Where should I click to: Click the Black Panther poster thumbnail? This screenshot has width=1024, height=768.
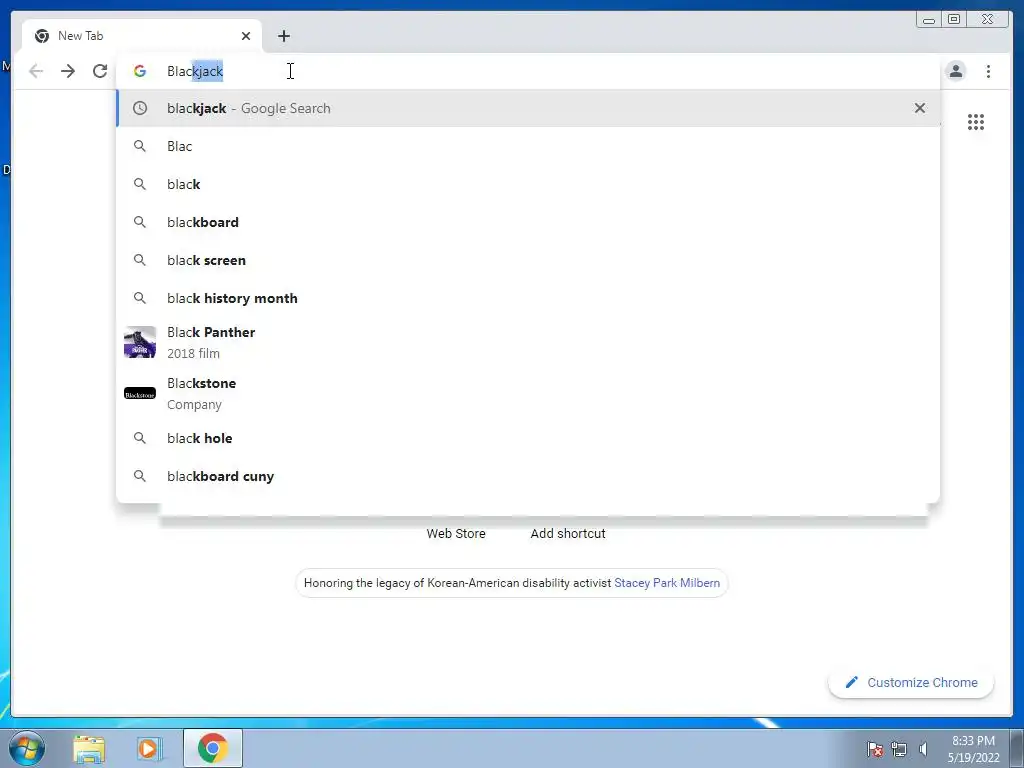[140, 342]
